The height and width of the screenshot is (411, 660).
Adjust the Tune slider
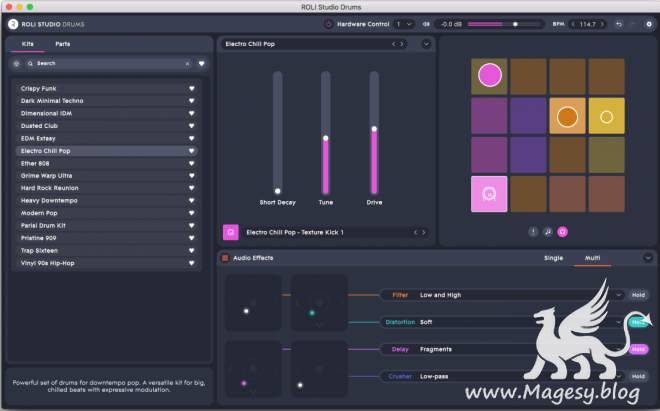326,132
